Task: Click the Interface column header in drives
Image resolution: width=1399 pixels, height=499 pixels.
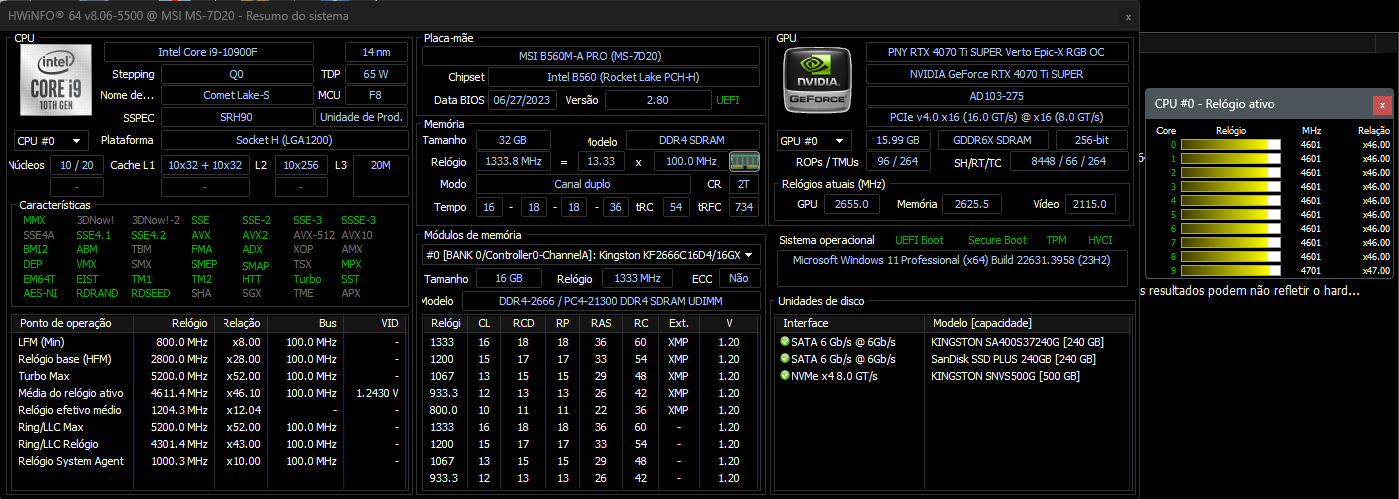Action: tap(851, 324)
